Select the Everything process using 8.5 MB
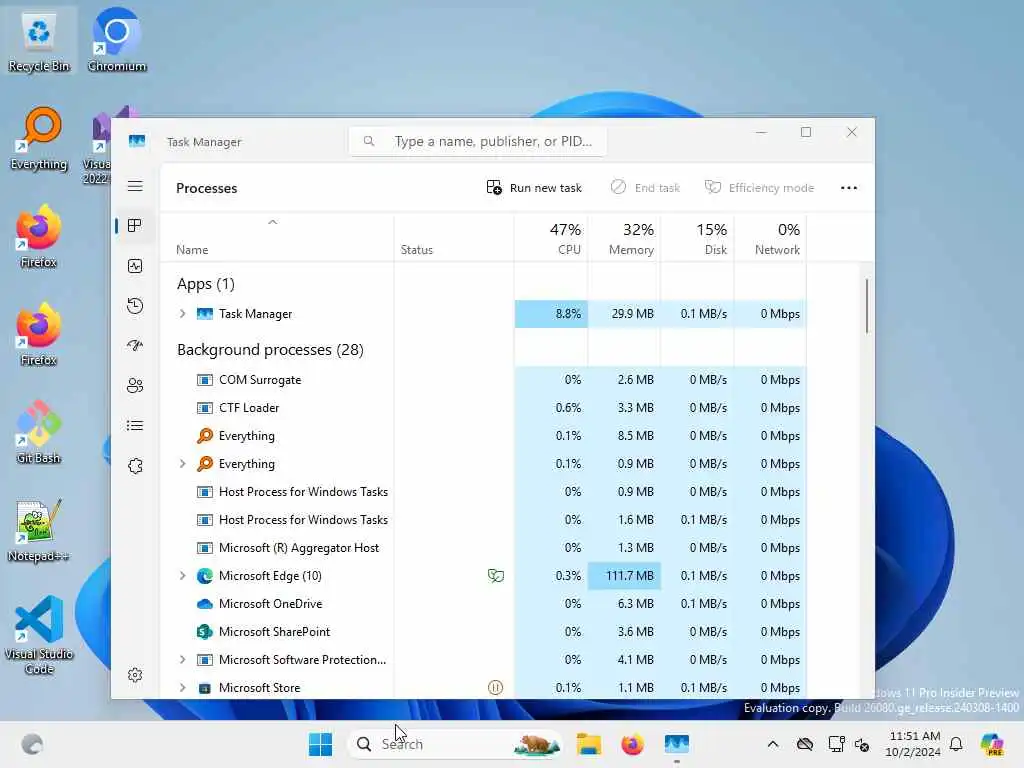 tap(483, 436)
